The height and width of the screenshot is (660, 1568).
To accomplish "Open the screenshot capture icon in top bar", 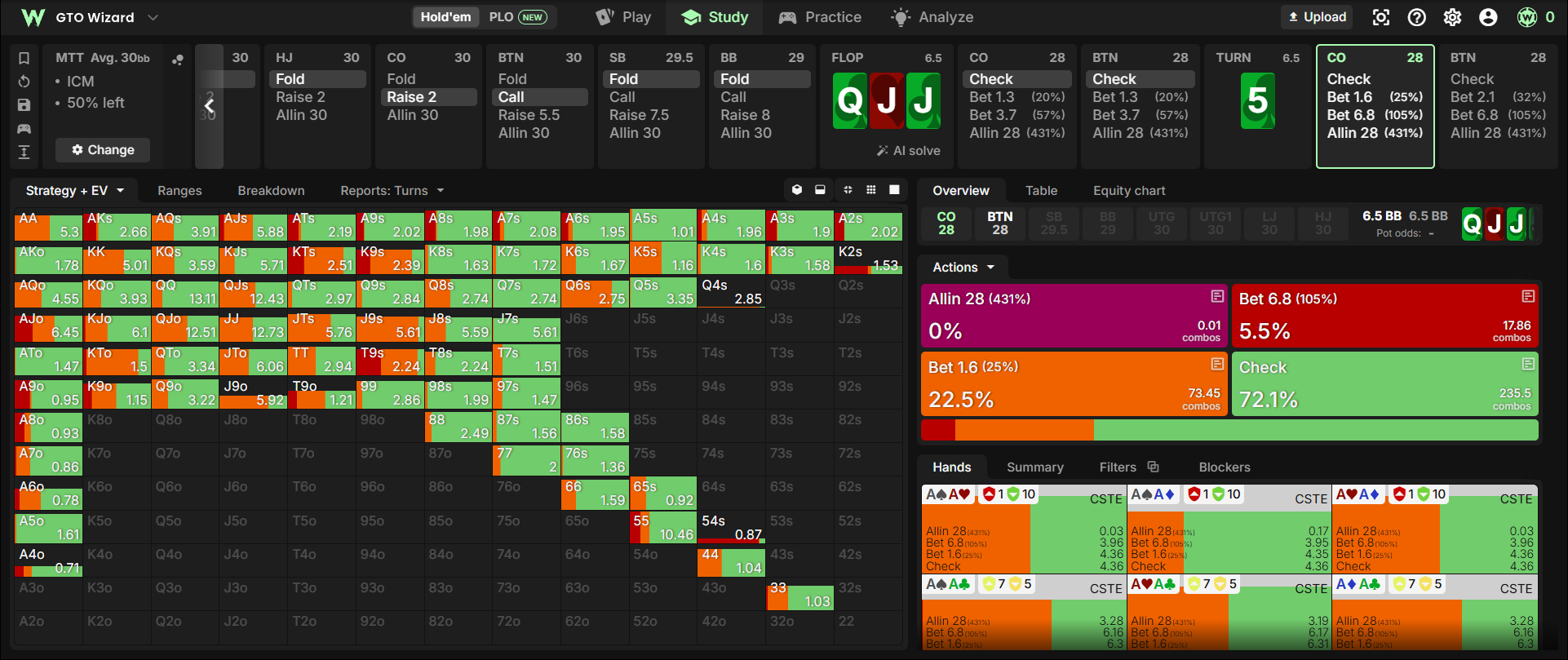I will pyautogui.click(x=1381, y=17).
